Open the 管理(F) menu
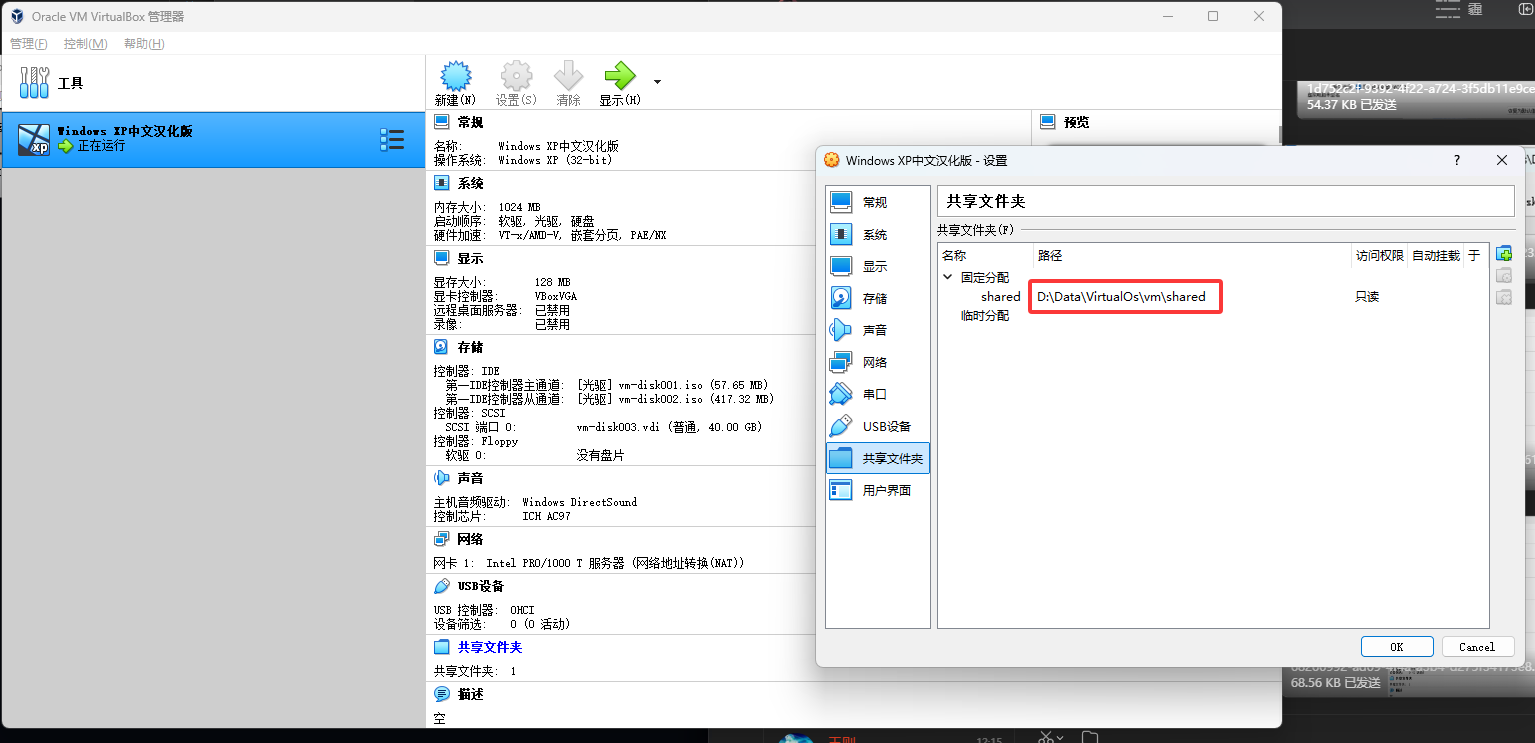 (29, 44)
